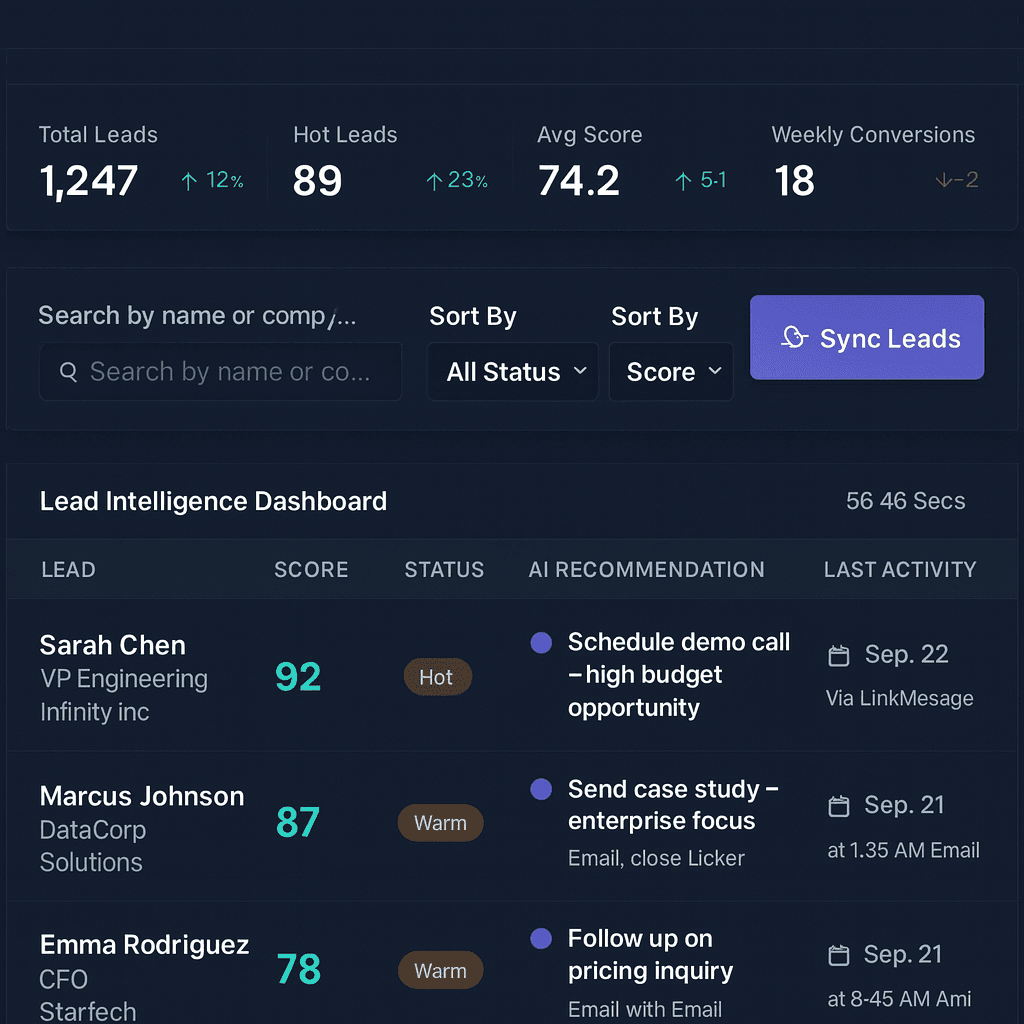Click calendar icon in Marcus Johnson's row
Viewport: 1024px width, 1024px height.
(839, 806)
